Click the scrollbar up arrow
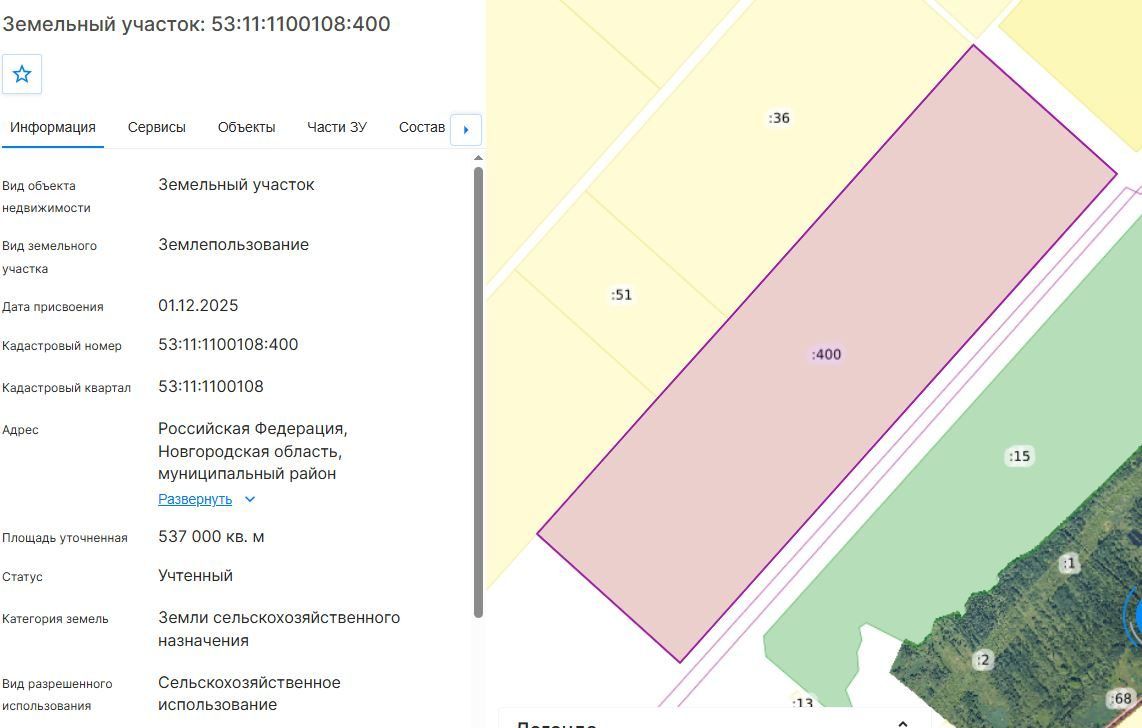This screenshot has height=728, width=1142. (x=479, y=157)
